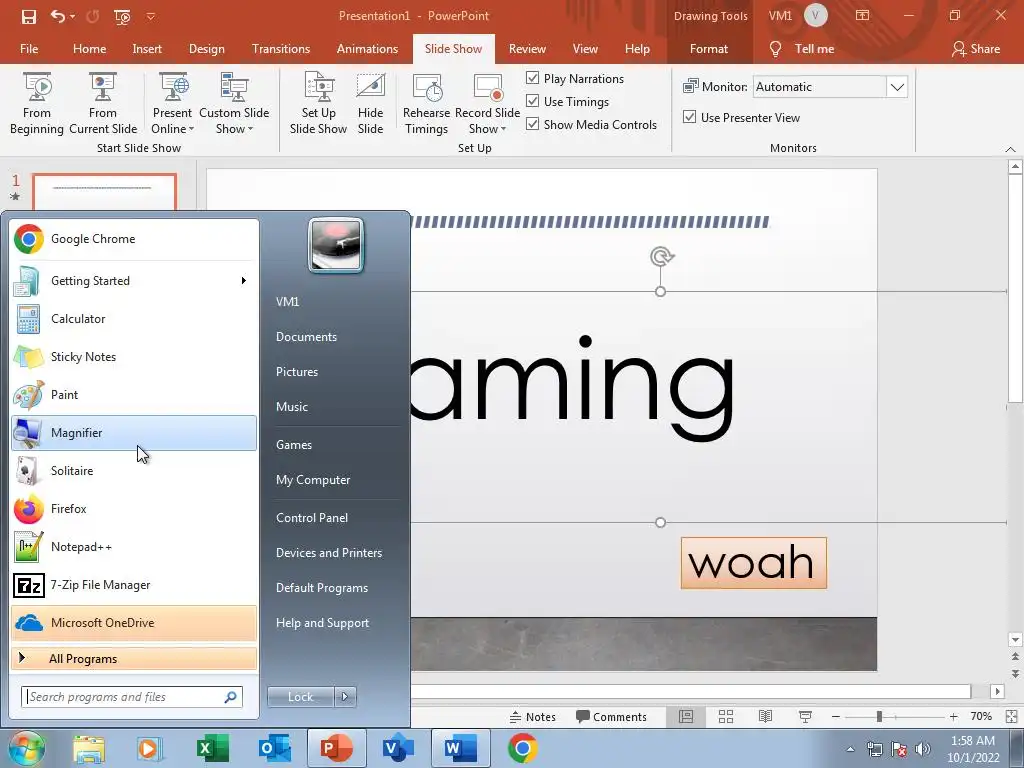
Task: Launch Magnifier from Start menu
Action: pos(134,433)
